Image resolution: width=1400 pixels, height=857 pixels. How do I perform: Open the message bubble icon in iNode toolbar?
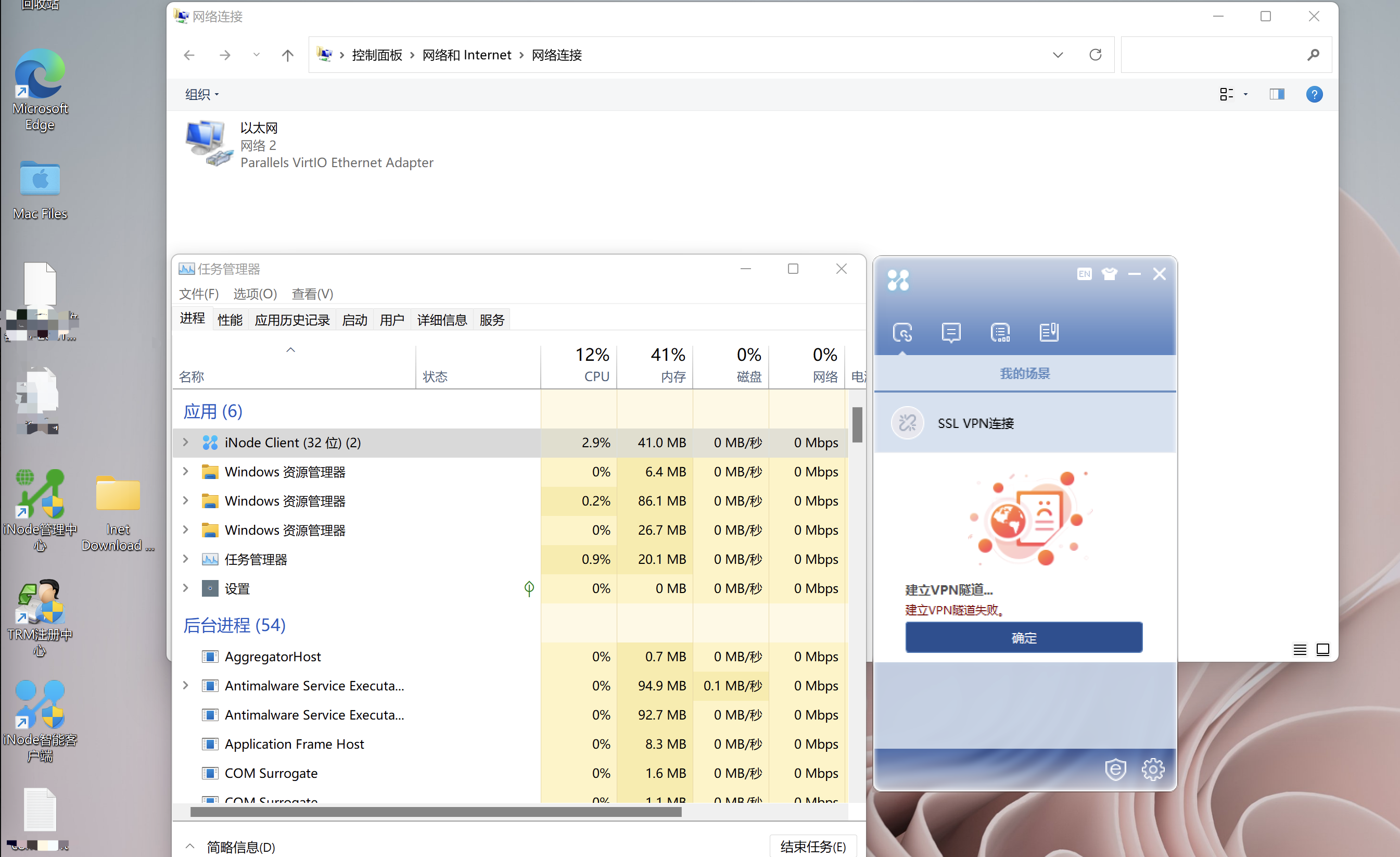[x=950, y=332]
